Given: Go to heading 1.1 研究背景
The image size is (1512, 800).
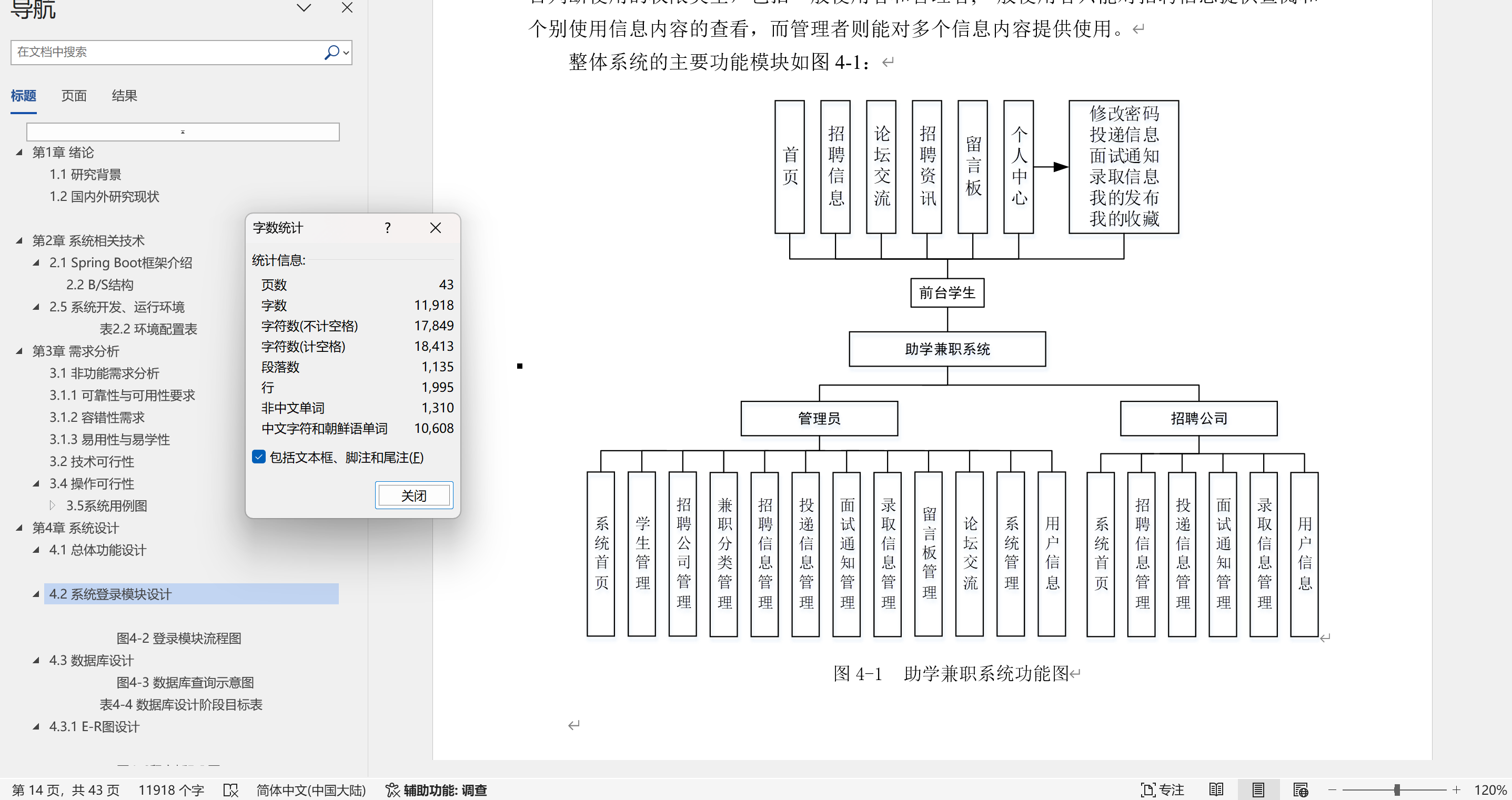Looking at the screenshot, I should pyautogui.click(x=85, y=174).
